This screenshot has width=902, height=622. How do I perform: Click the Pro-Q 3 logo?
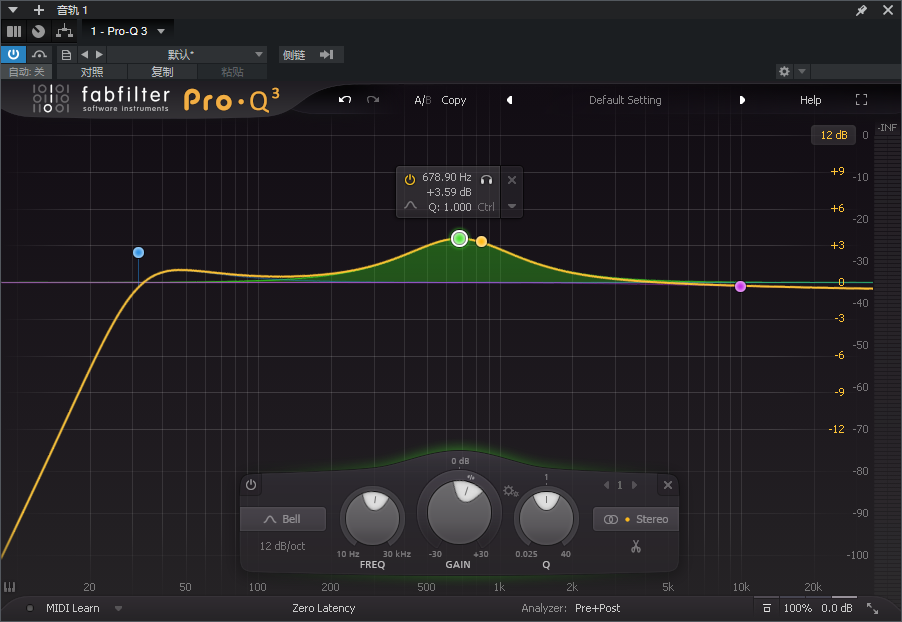click(232, 100)
